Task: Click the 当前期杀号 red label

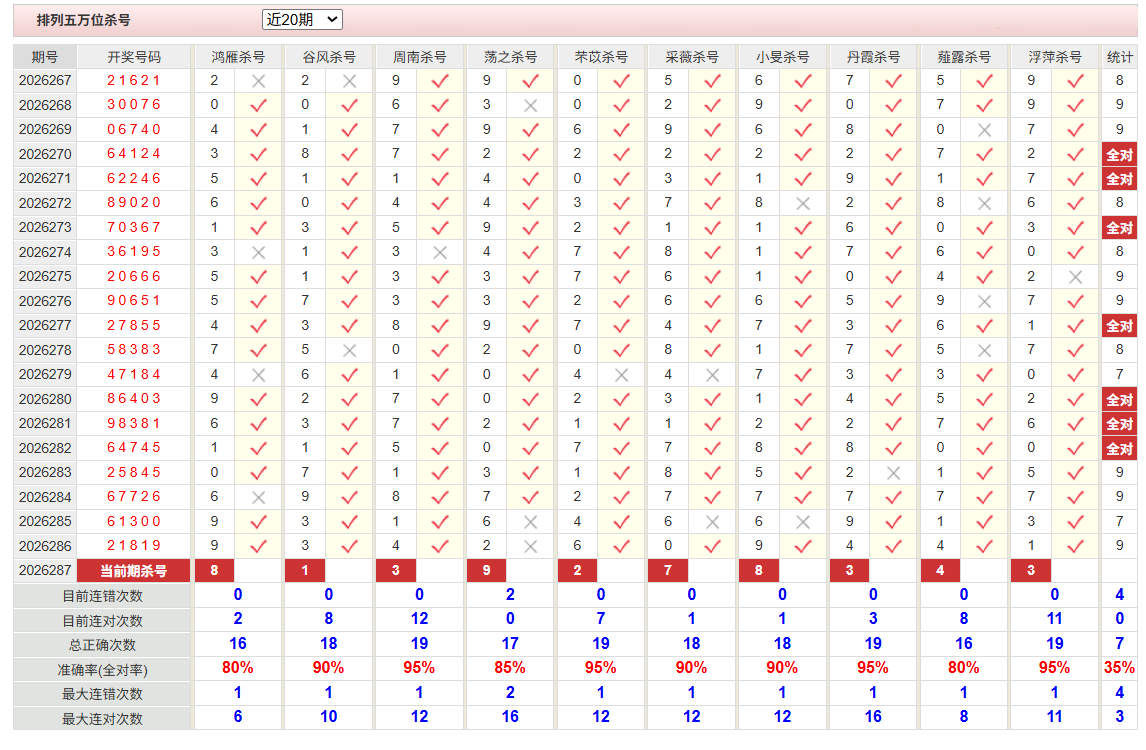Action: (134, 571)
